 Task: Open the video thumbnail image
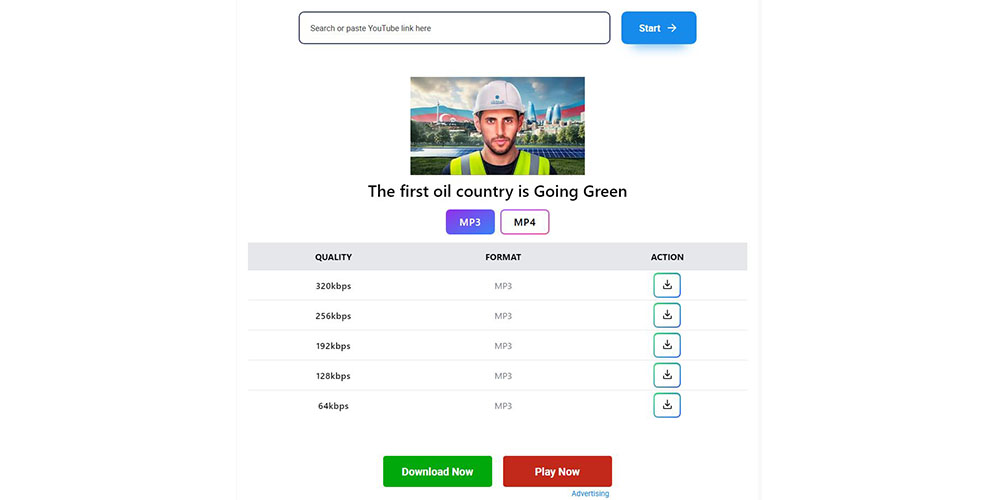(497, 126)
